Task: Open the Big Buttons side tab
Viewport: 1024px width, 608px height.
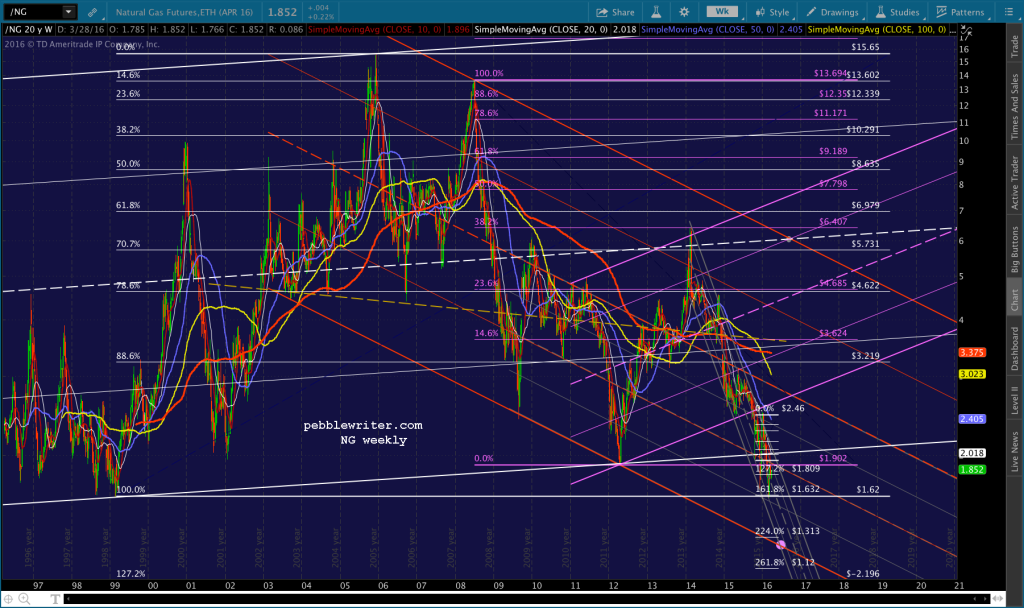Action: click(1014, 249)
